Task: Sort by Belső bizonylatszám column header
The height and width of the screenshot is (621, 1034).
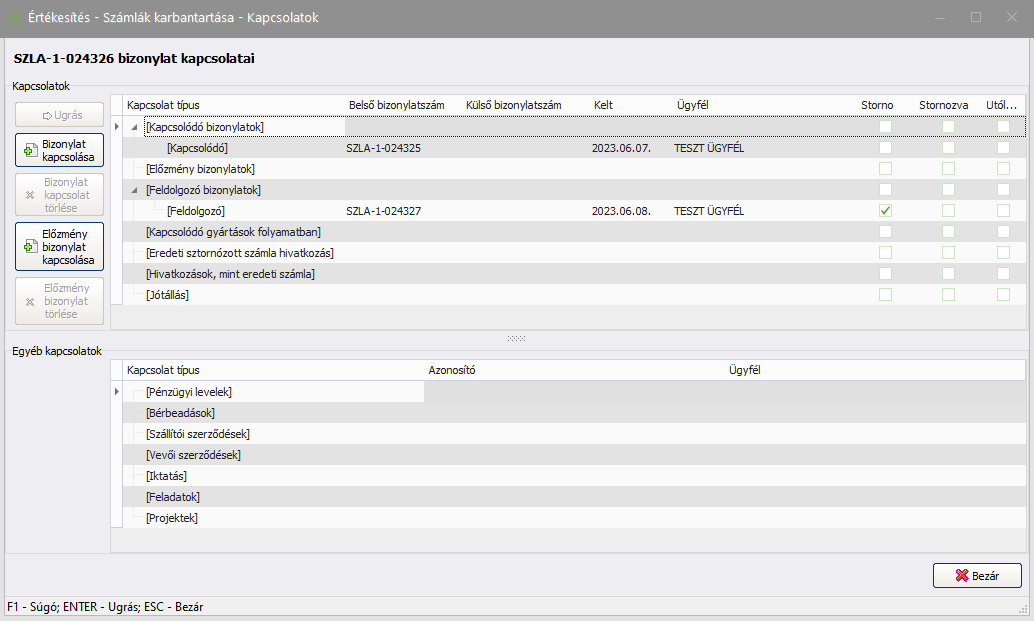Action: 396,105
